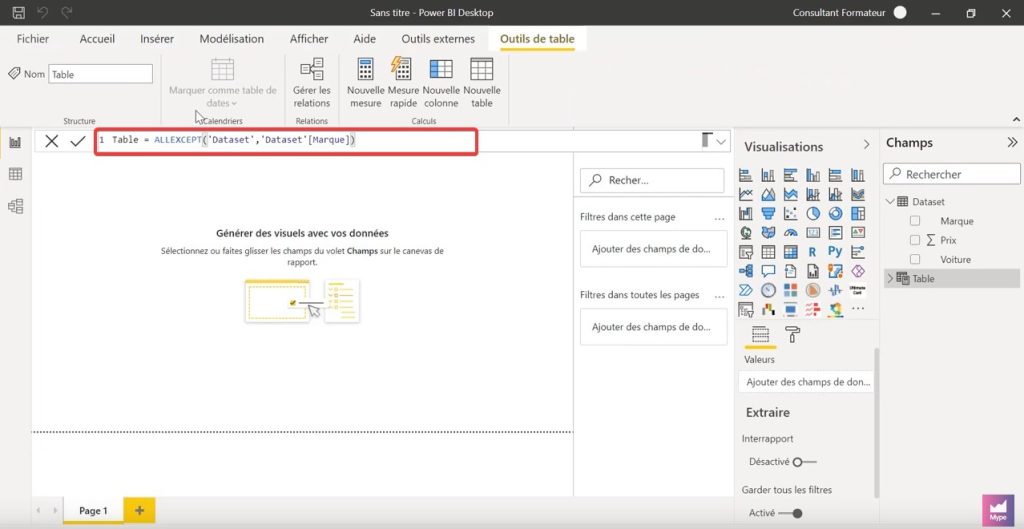Viewport: 1024px width, 529px height.
Task: Expand the formula bar with chevron
Action: point(722,141)
